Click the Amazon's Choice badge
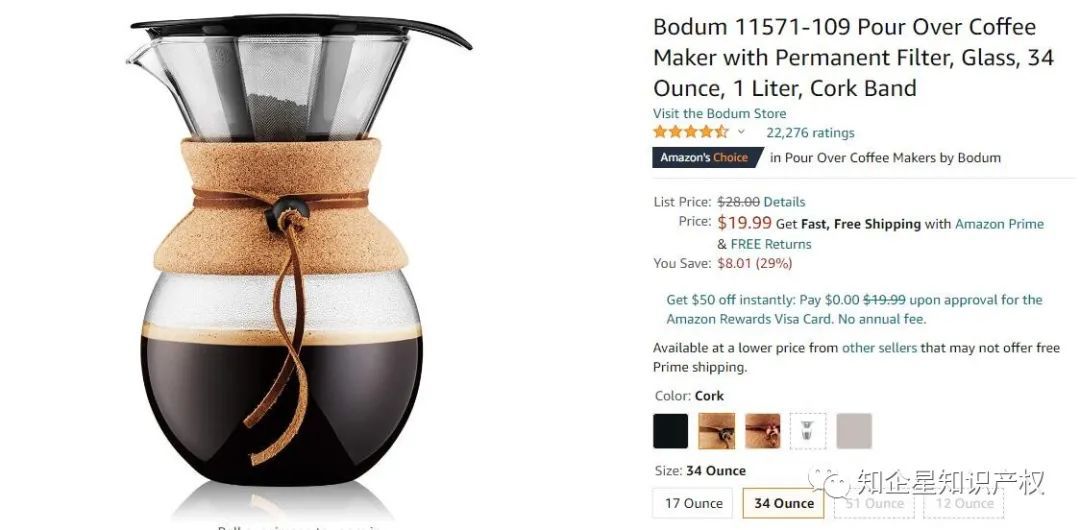This screenshot has height=530, width=1080. coord(707,157)
